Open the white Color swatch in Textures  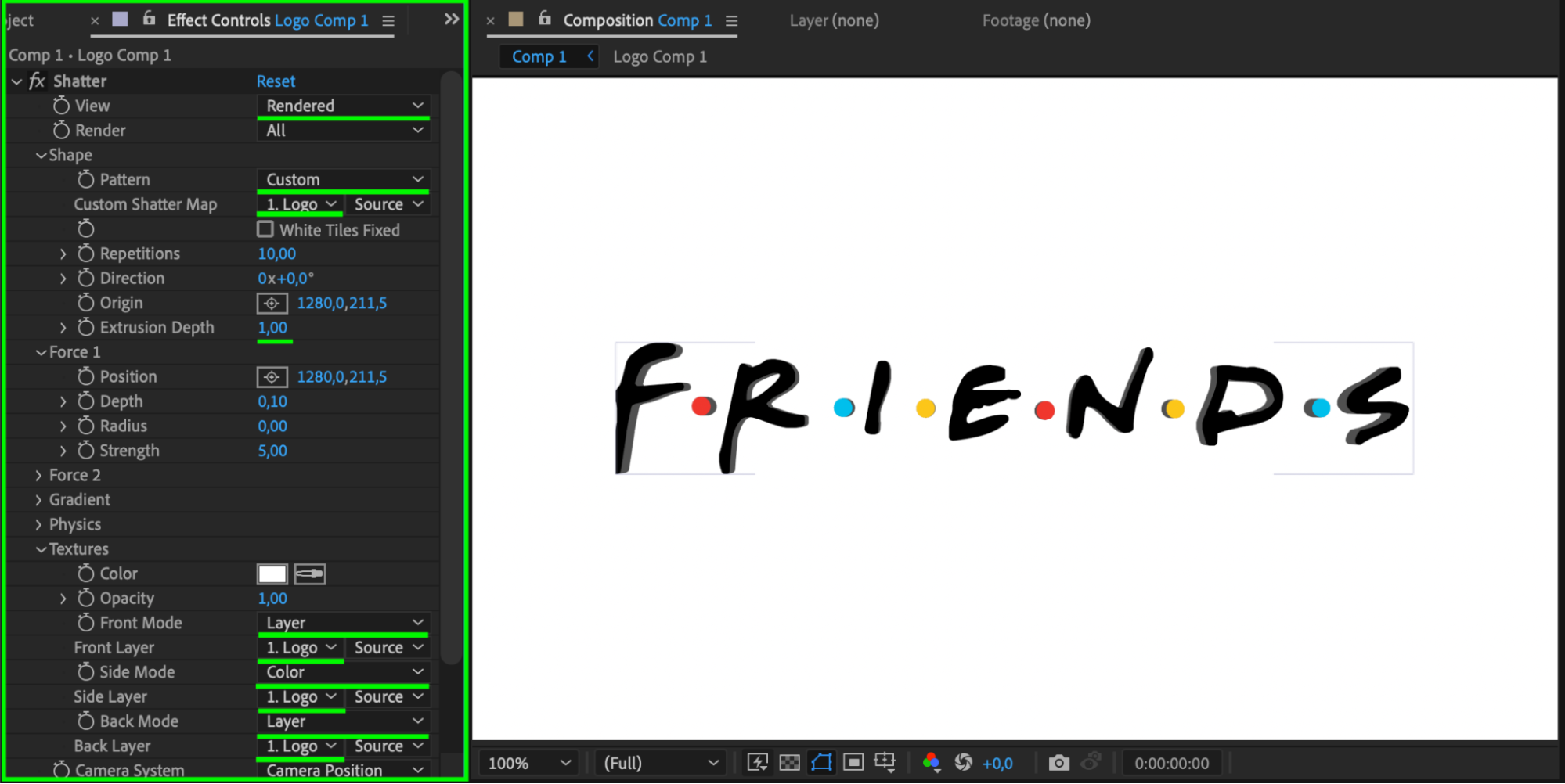(x=272, y=574)
